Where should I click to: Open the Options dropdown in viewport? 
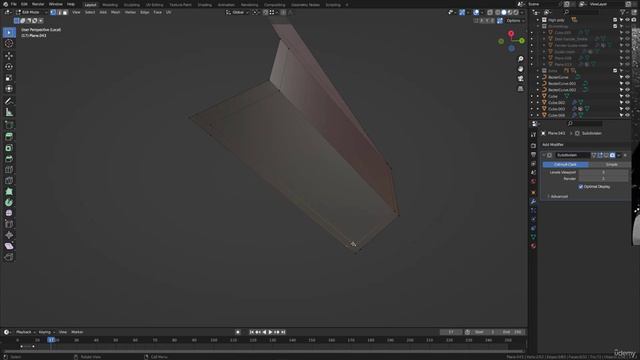[x=515, y=20]
